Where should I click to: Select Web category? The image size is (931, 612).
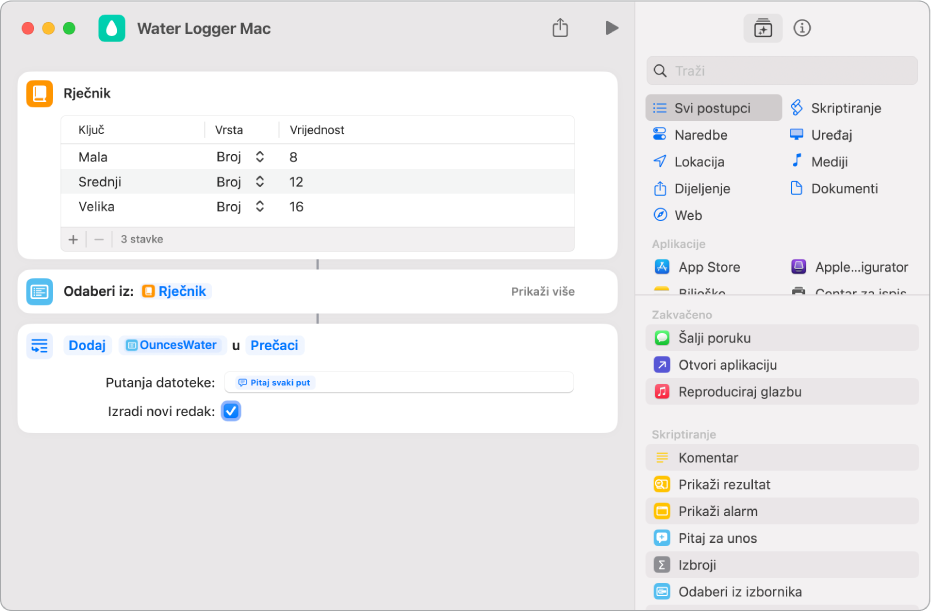[677, 215]
